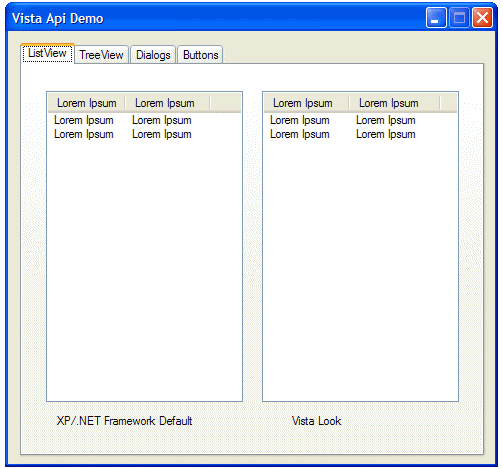The image size is (503, 469).
Task: Switch to the ListView tab
Action: 47,53
